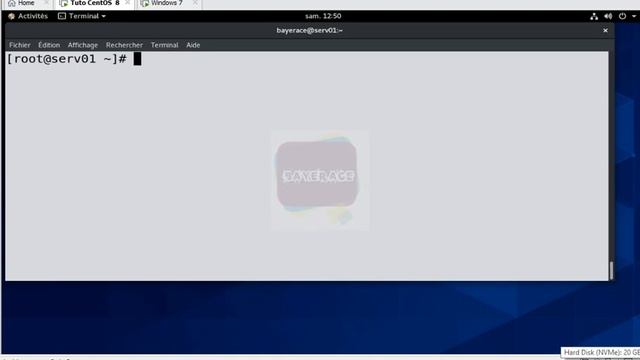Switch to the Tuto CentOS 8 tab

pyautogui.click(x=95, y=3)
